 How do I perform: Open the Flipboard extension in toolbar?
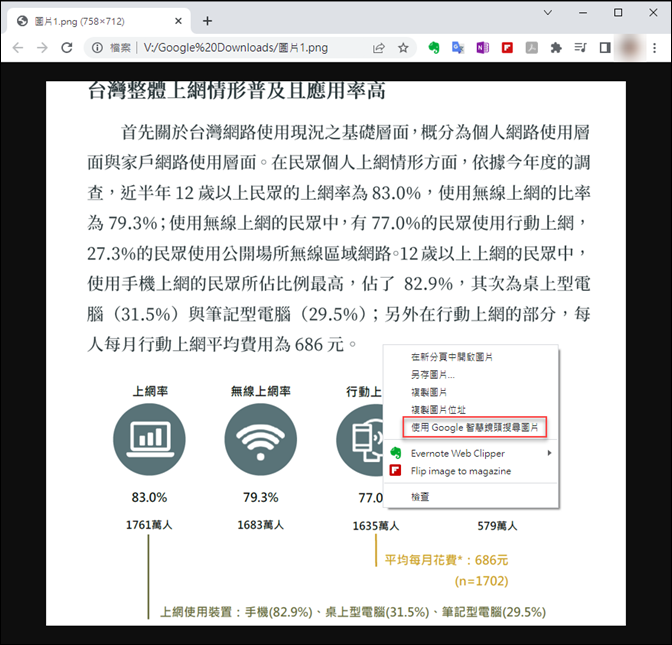pyautogui.click(x=507, y=48)
